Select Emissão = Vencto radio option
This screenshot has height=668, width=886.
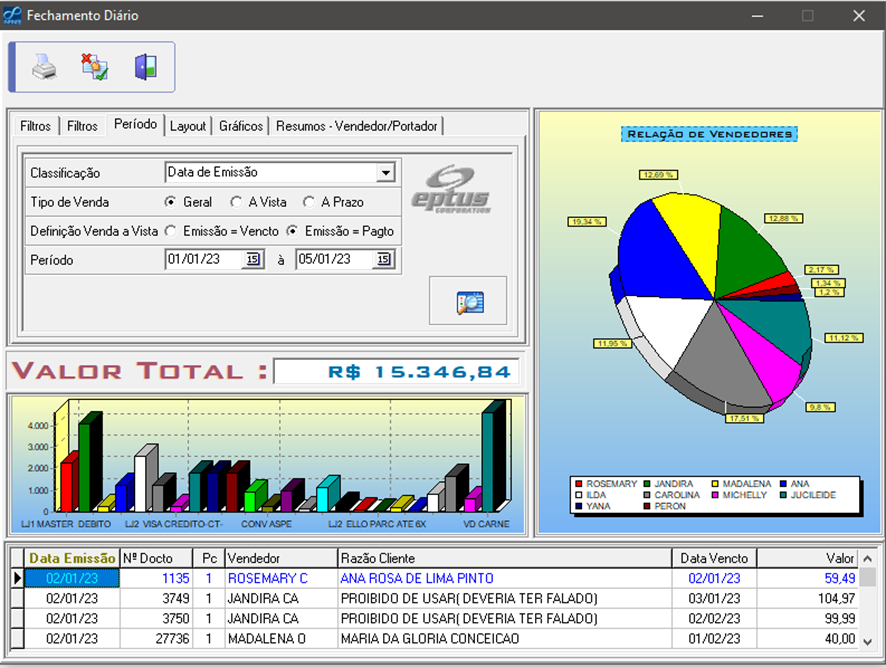click(x=171, y=231)
